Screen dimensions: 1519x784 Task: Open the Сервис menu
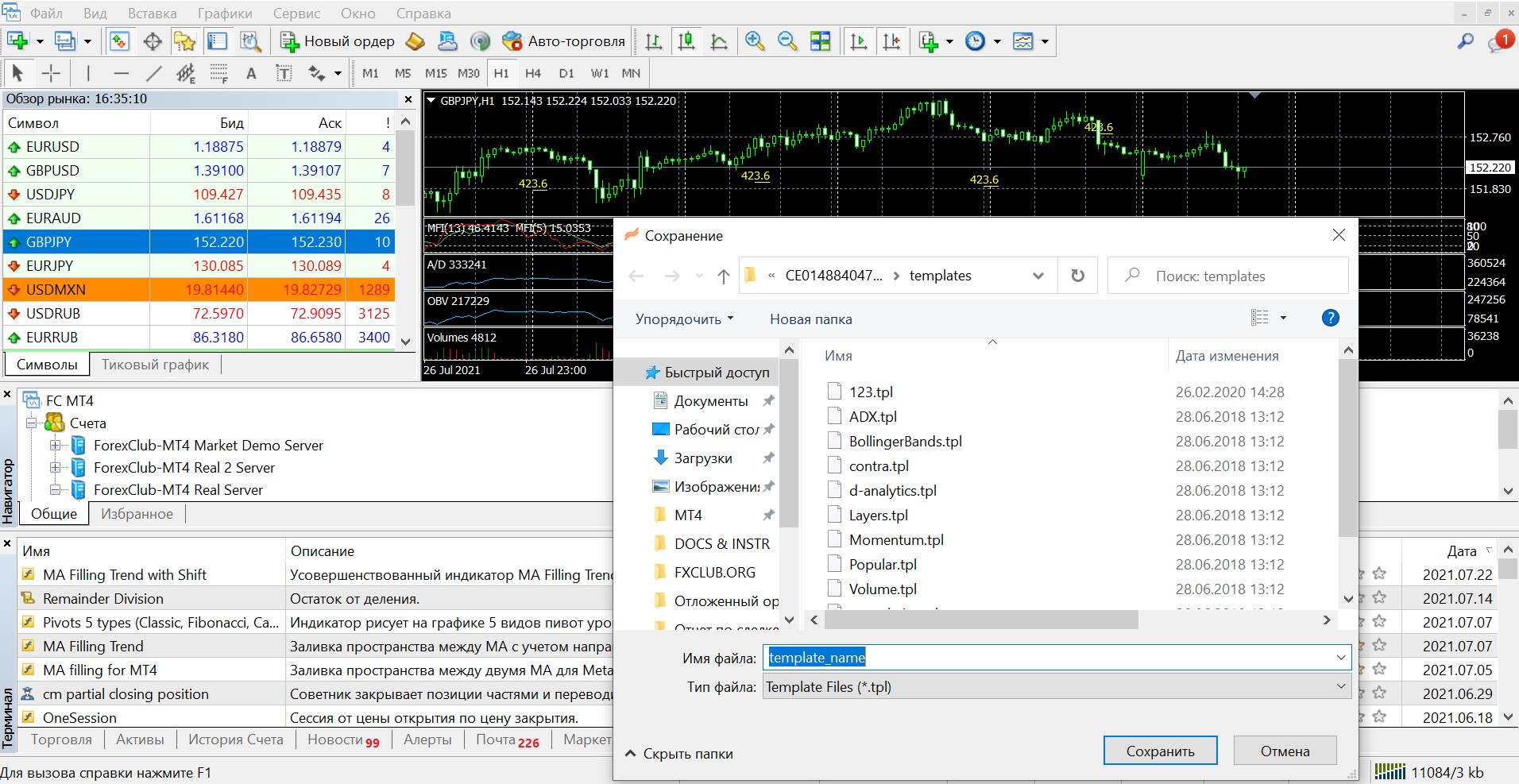pos(296,14)
